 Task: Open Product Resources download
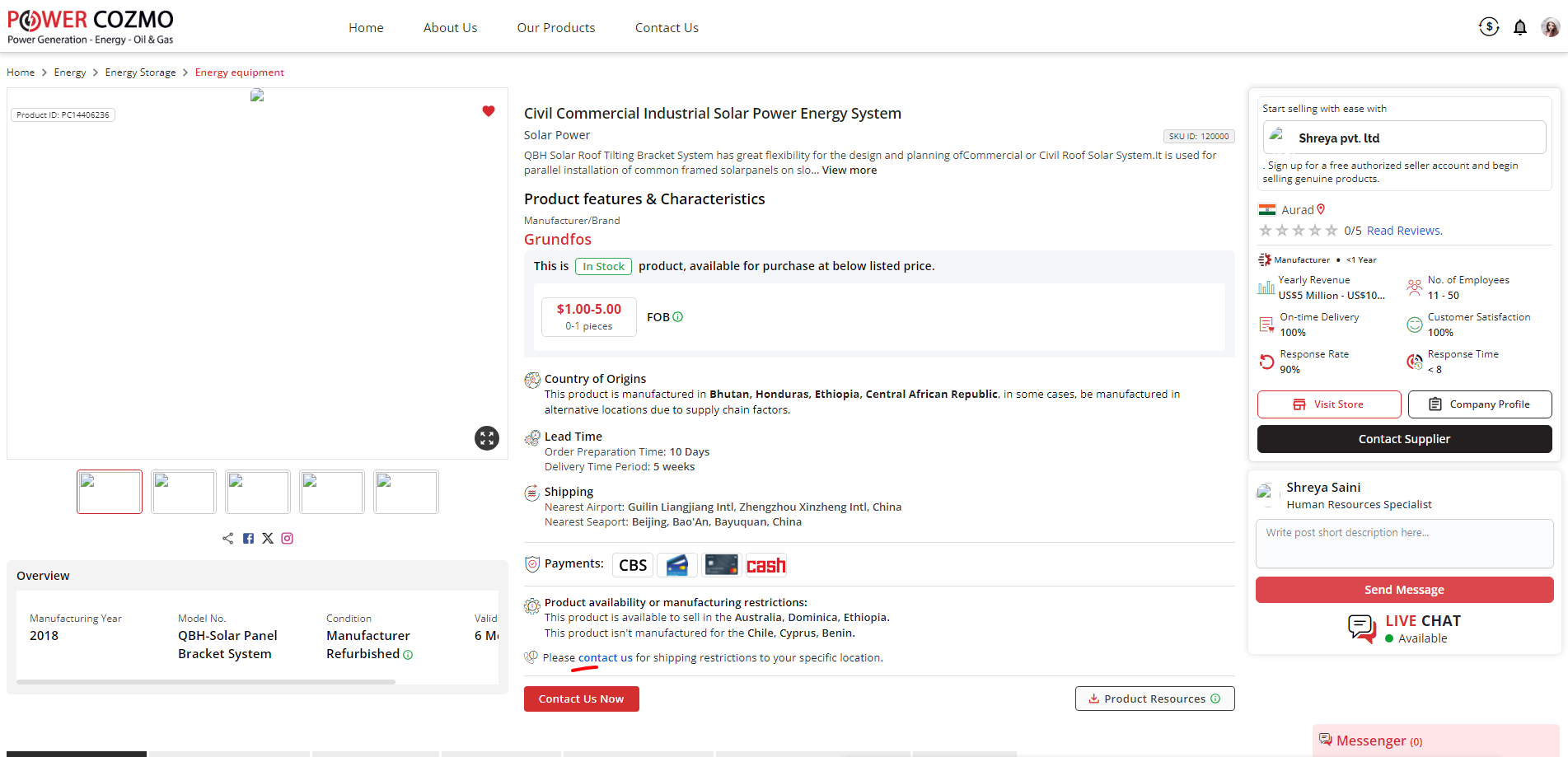1154,699
